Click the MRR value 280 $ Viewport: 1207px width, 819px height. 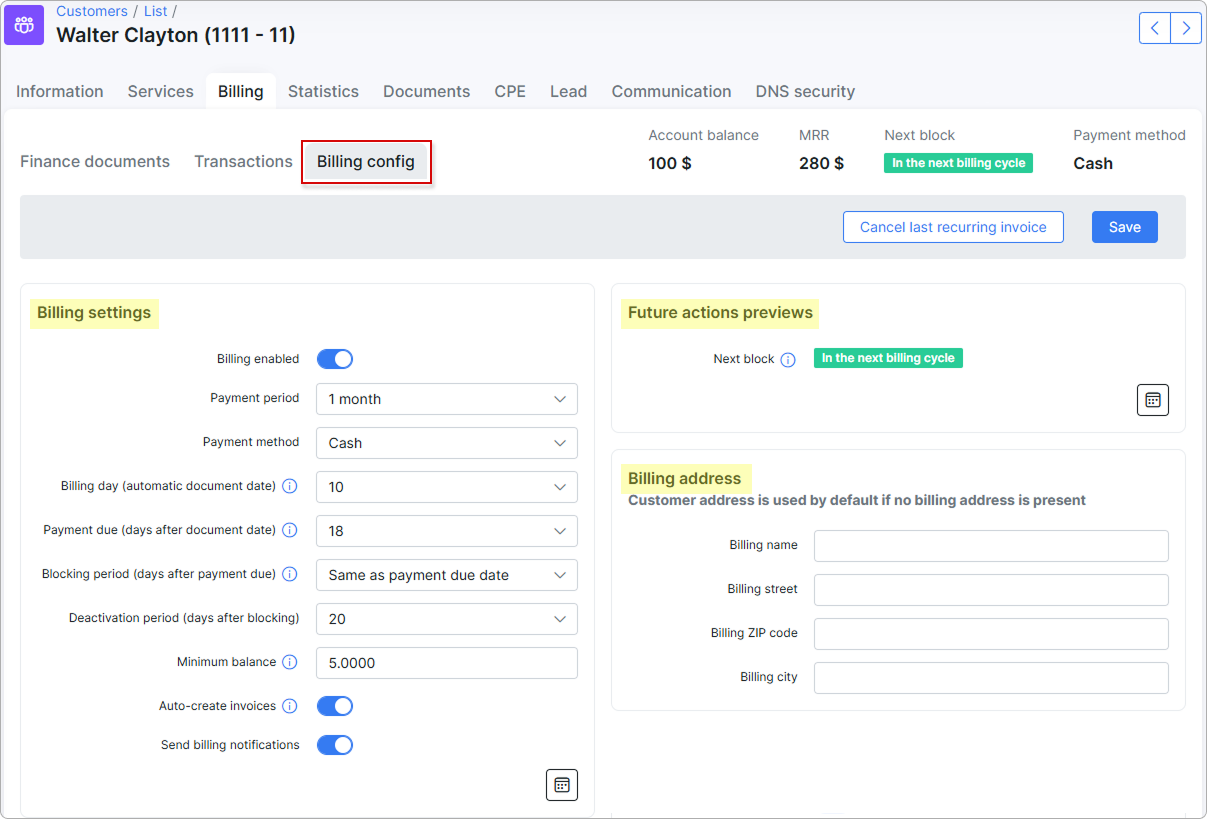[821, 163]
